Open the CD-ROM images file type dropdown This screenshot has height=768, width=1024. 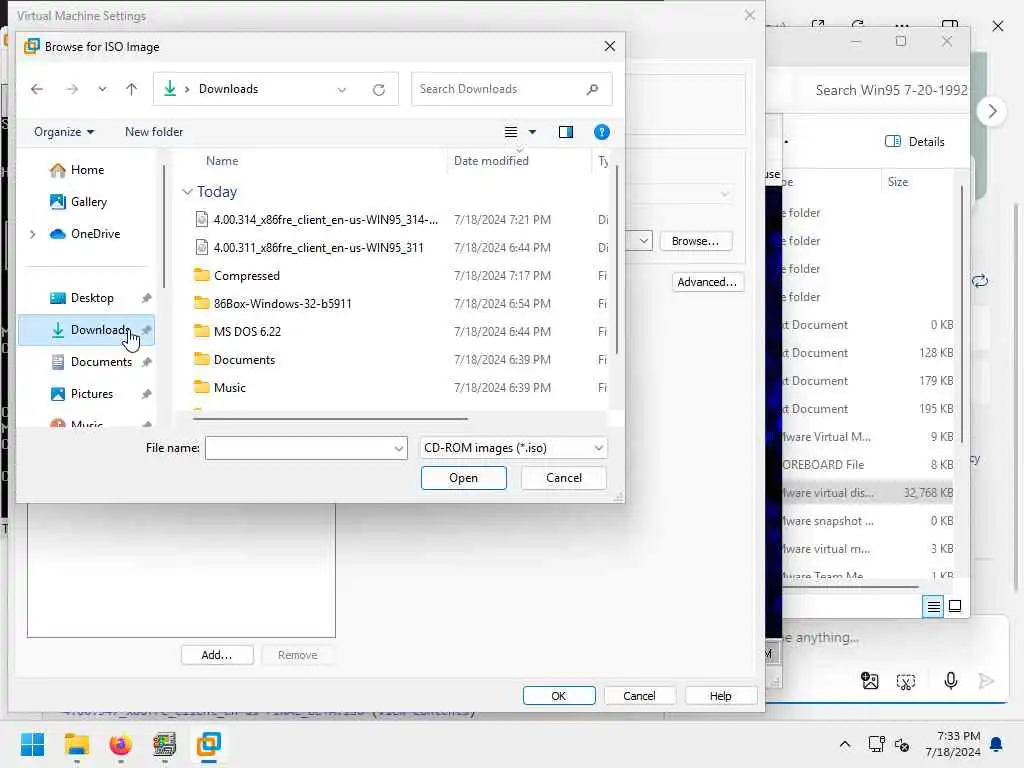click(513, 448)
